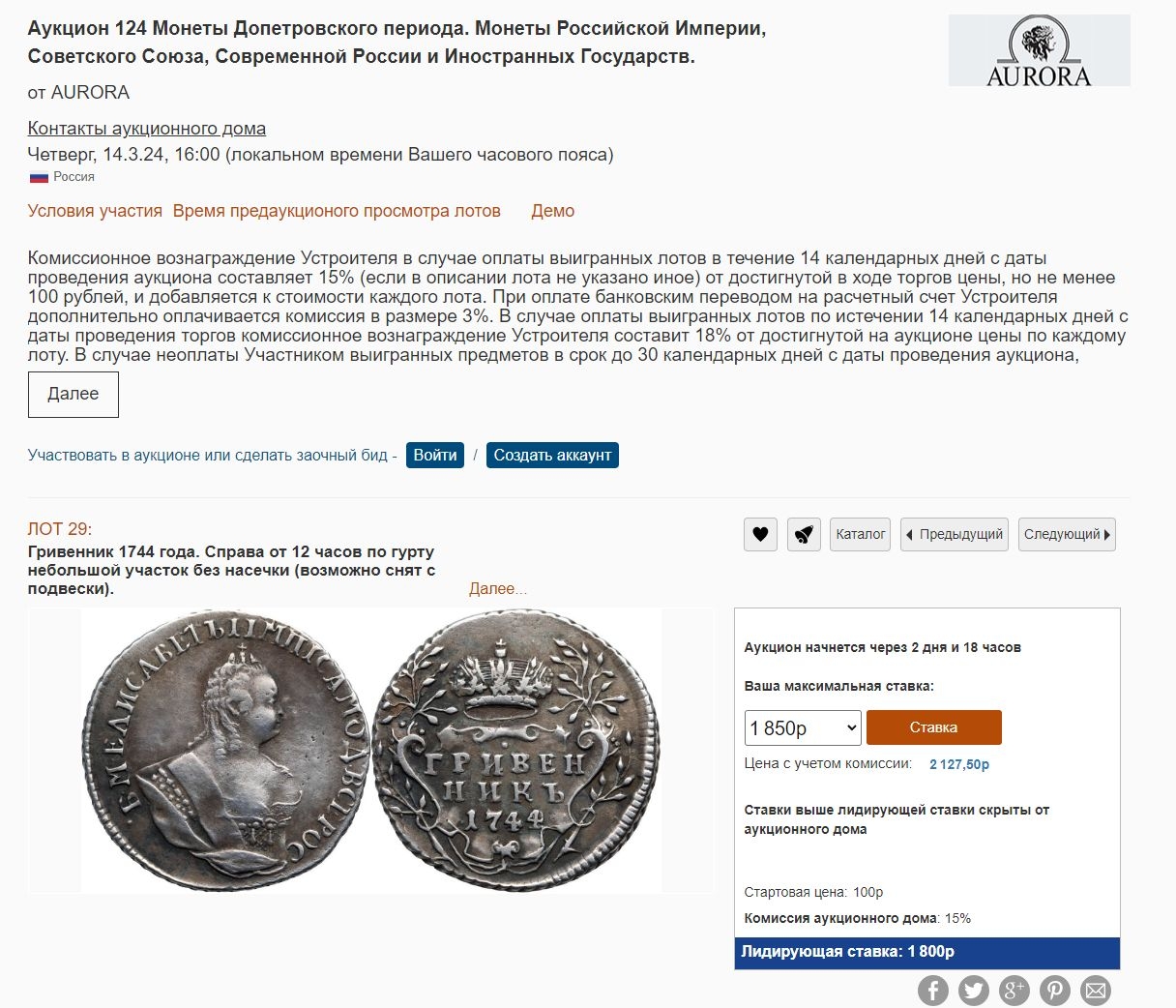The height and width of the screenshot is (1008, 1176).
Task: Click the bell notification icon for lot
Action: 804,534
